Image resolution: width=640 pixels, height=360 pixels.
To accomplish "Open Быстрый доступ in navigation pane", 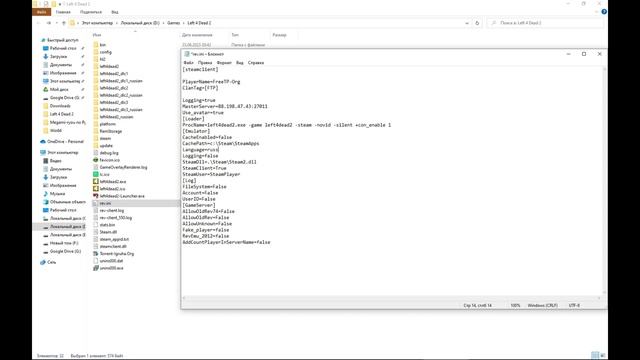I will (x=62, y=40).
